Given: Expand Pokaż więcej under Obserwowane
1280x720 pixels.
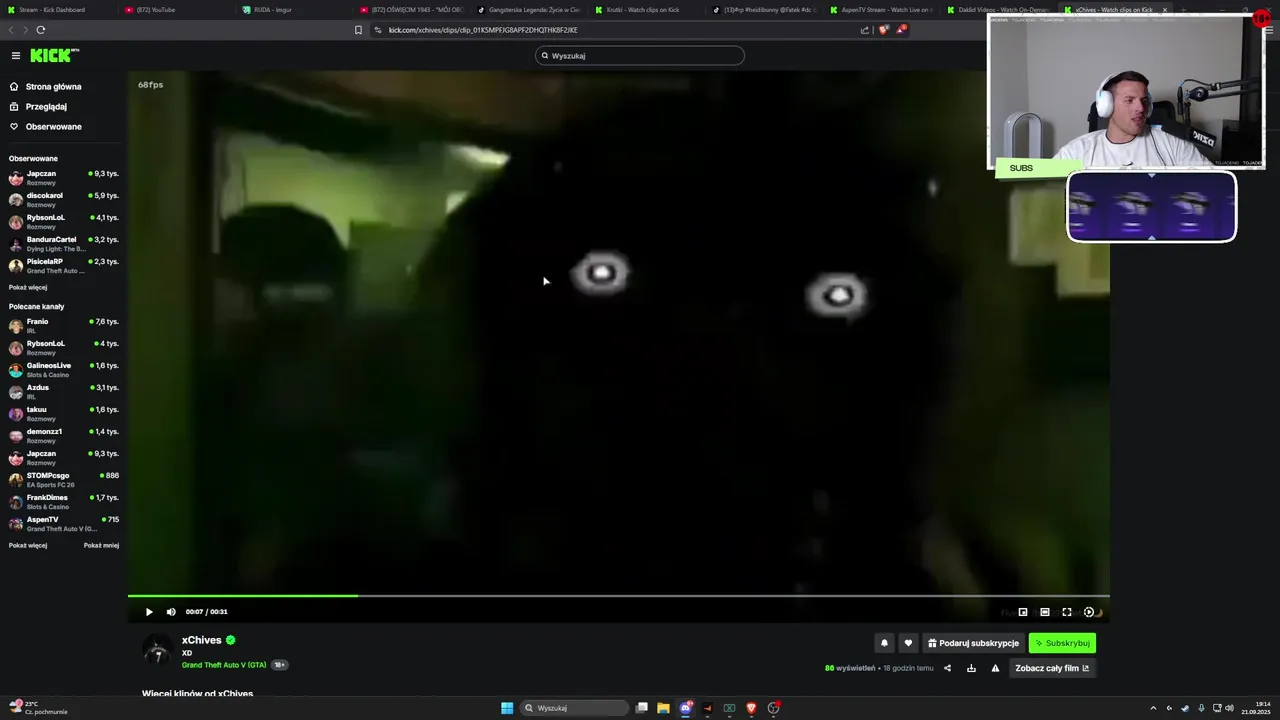Looking at the screenshot, I should 28,287.
